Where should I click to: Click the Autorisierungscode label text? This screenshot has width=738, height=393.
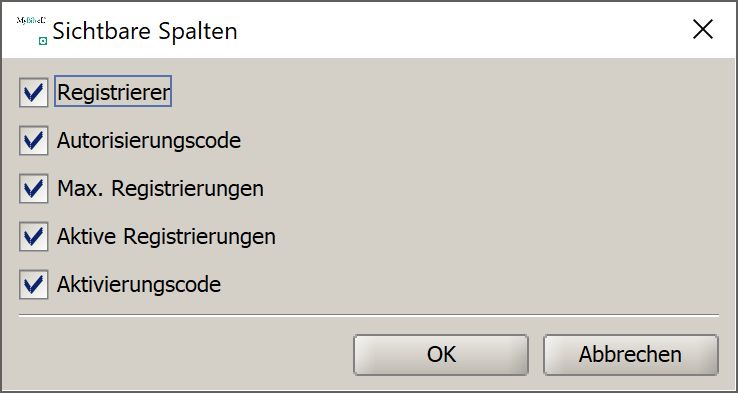(x=149, y=141)
